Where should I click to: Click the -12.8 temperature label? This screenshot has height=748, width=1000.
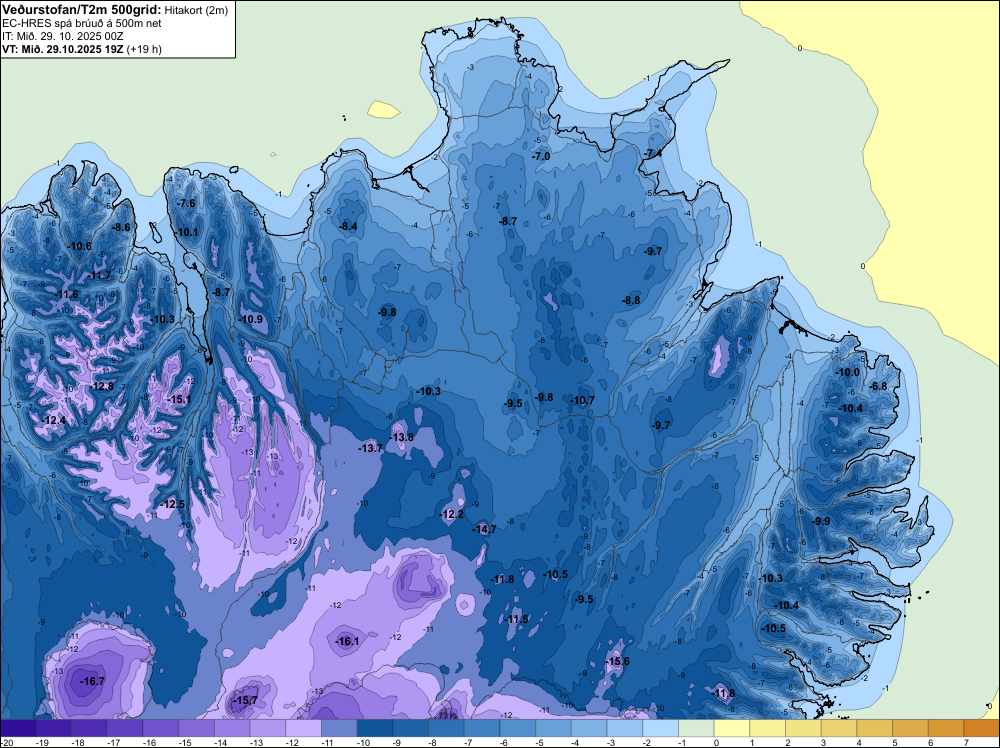(101, 386)
